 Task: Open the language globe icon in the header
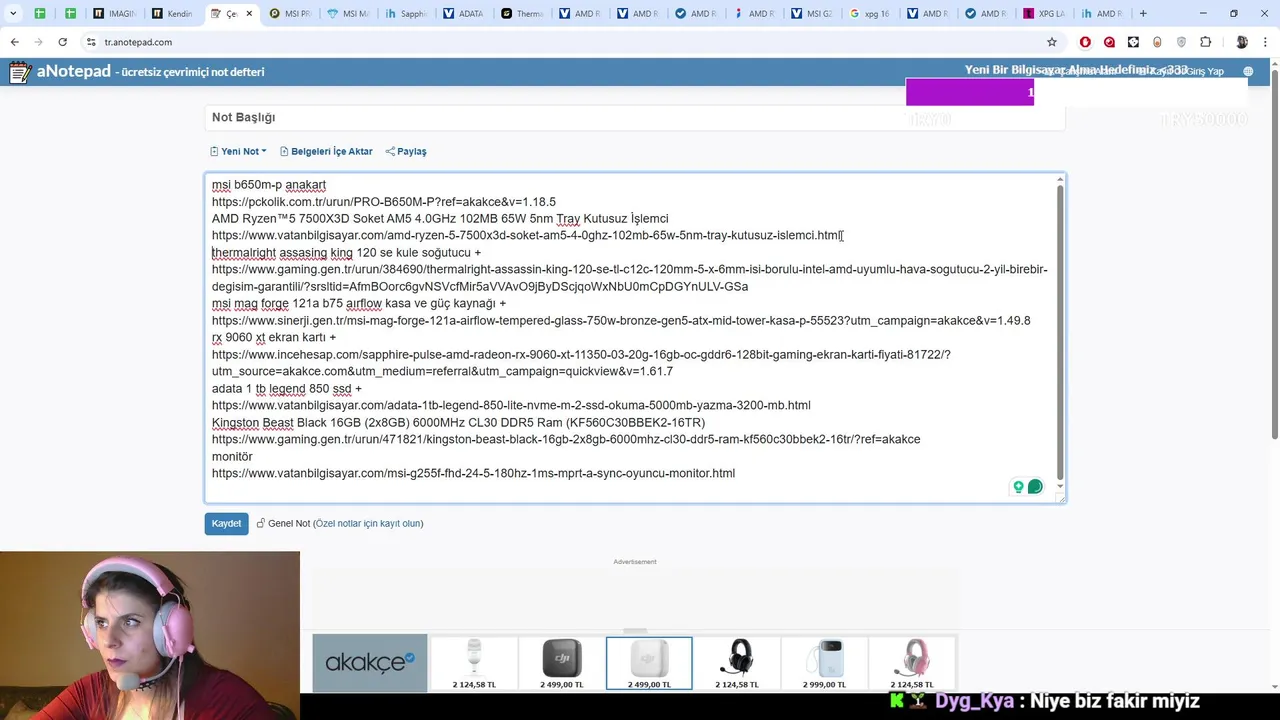click(x=1247, y=72)
